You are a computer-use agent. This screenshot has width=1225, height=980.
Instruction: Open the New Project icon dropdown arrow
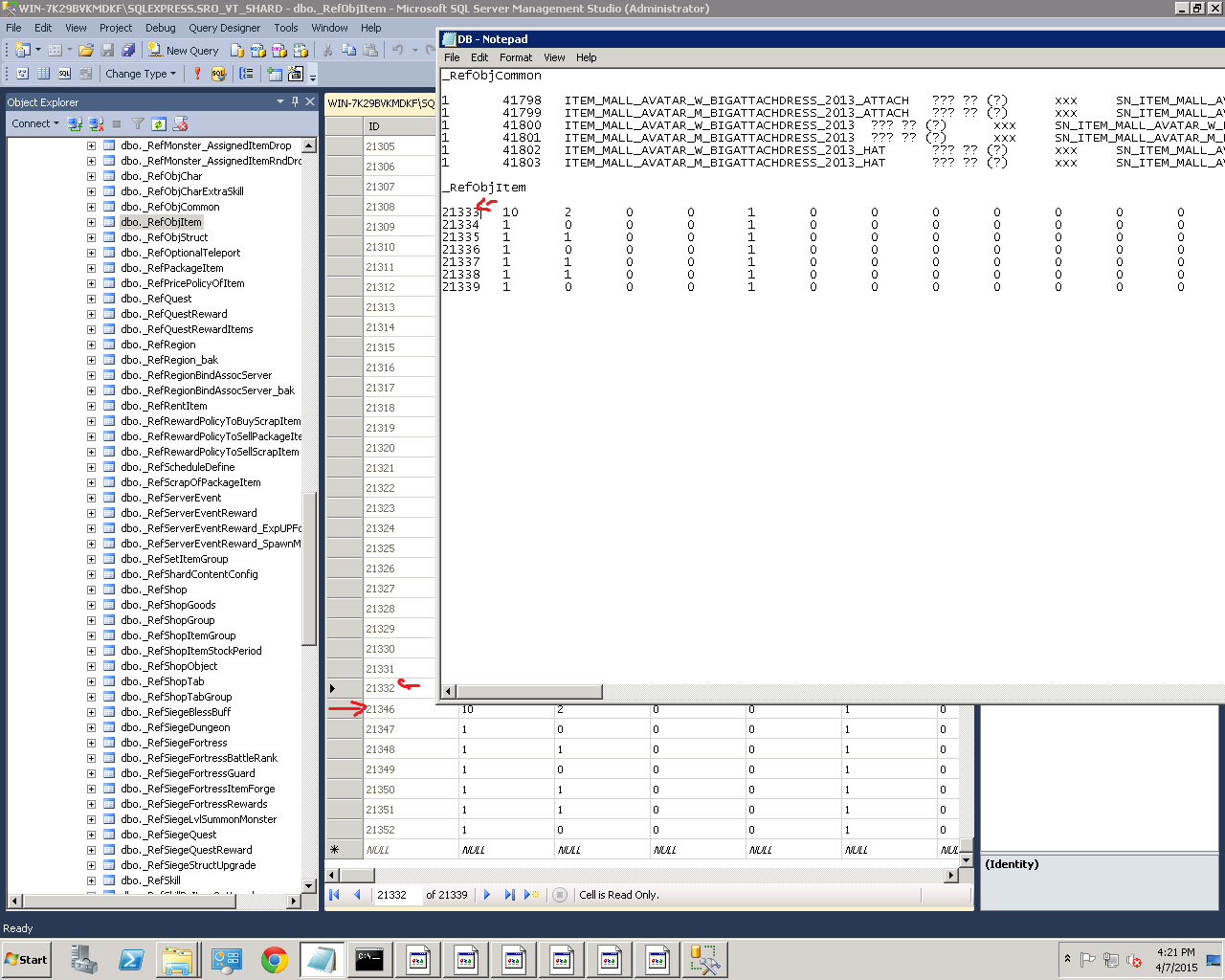[38, 51]
